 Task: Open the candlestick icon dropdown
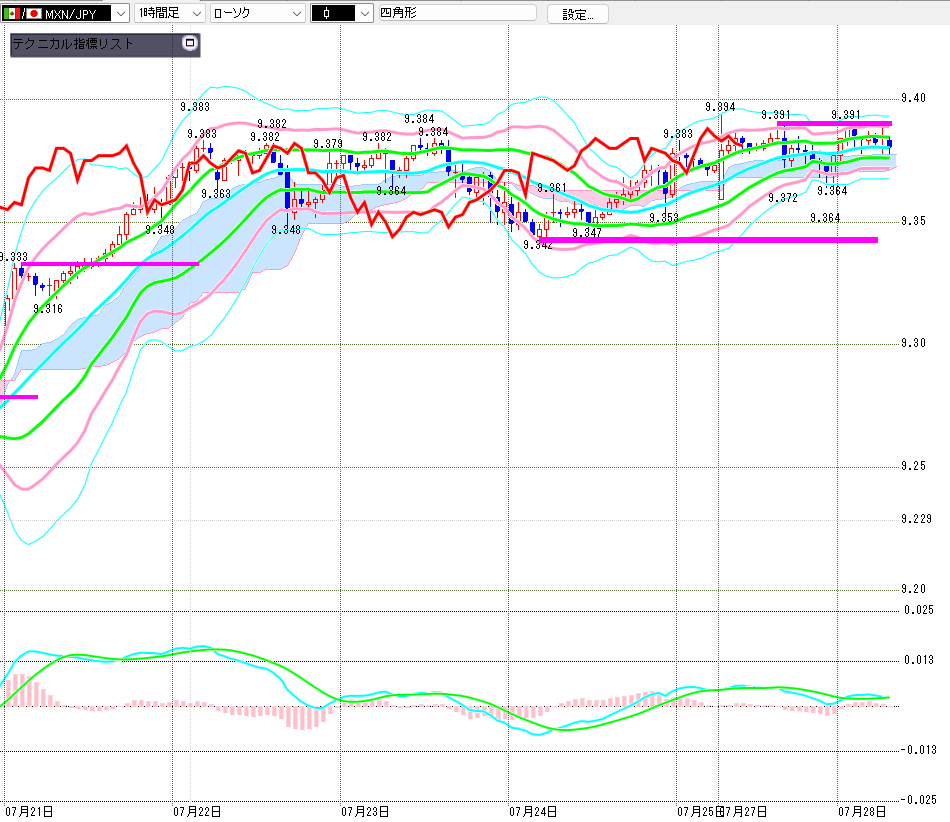[342, 13]
